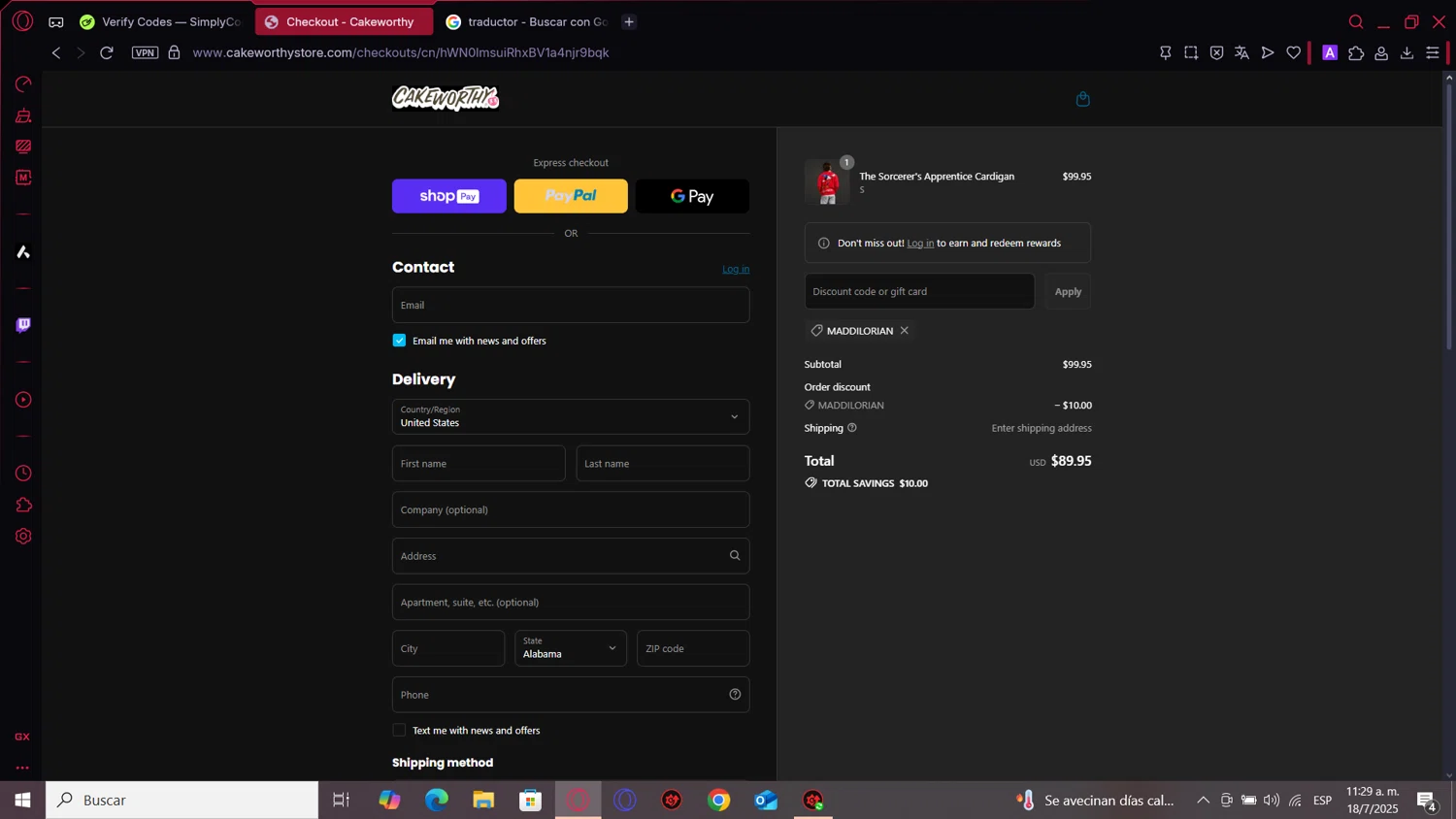Switch to Verify Codes SimplyCodes tab
The height and width of the screenshot is (819, 1456).
coord(162,21)
